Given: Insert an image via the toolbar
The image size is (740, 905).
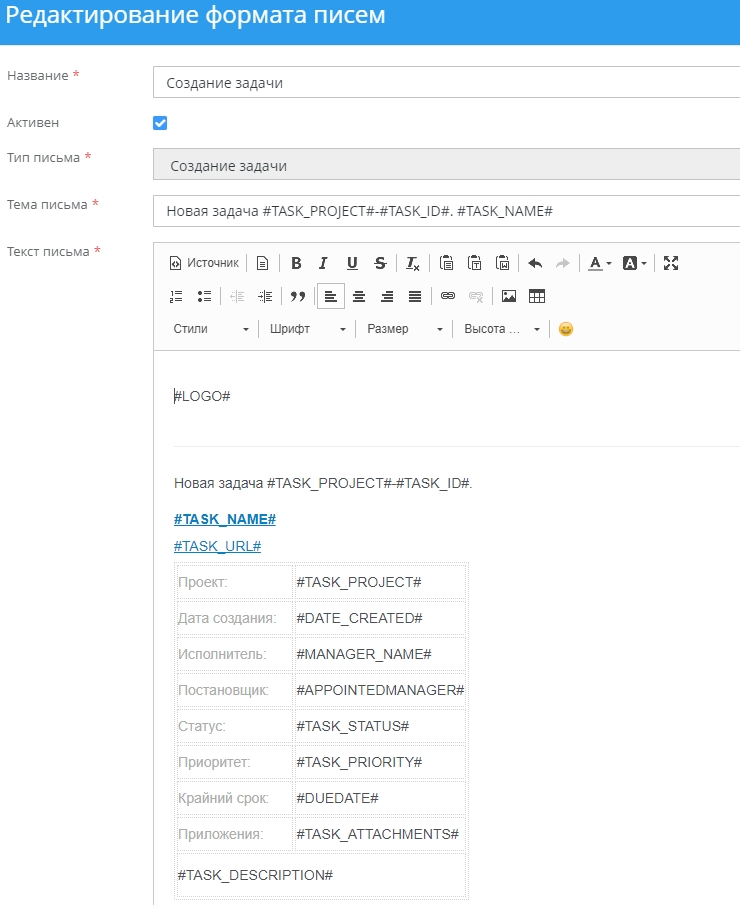Looking at the screenshot, I should click(509, 296).
